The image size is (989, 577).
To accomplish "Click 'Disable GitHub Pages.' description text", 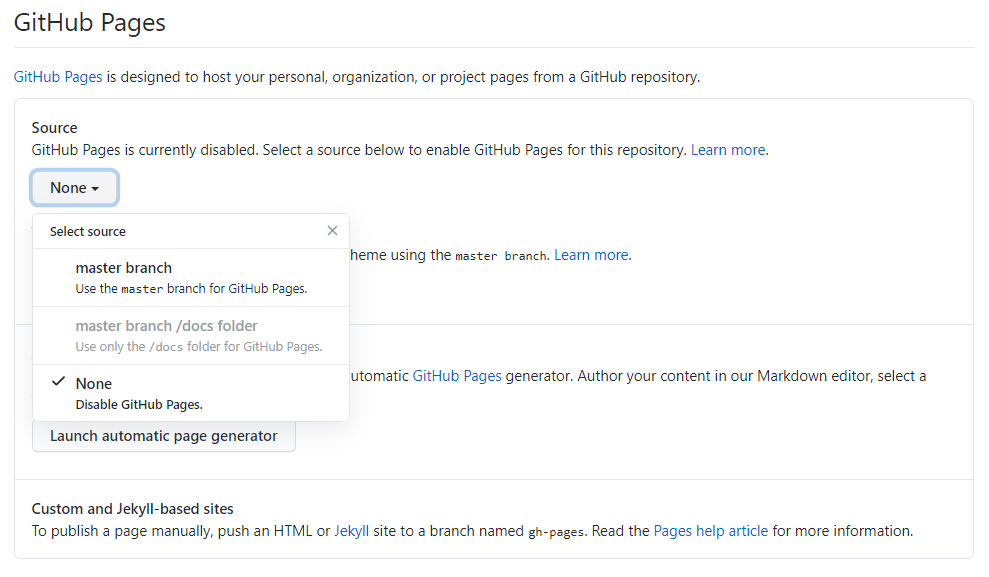I will tap(139, 405).
